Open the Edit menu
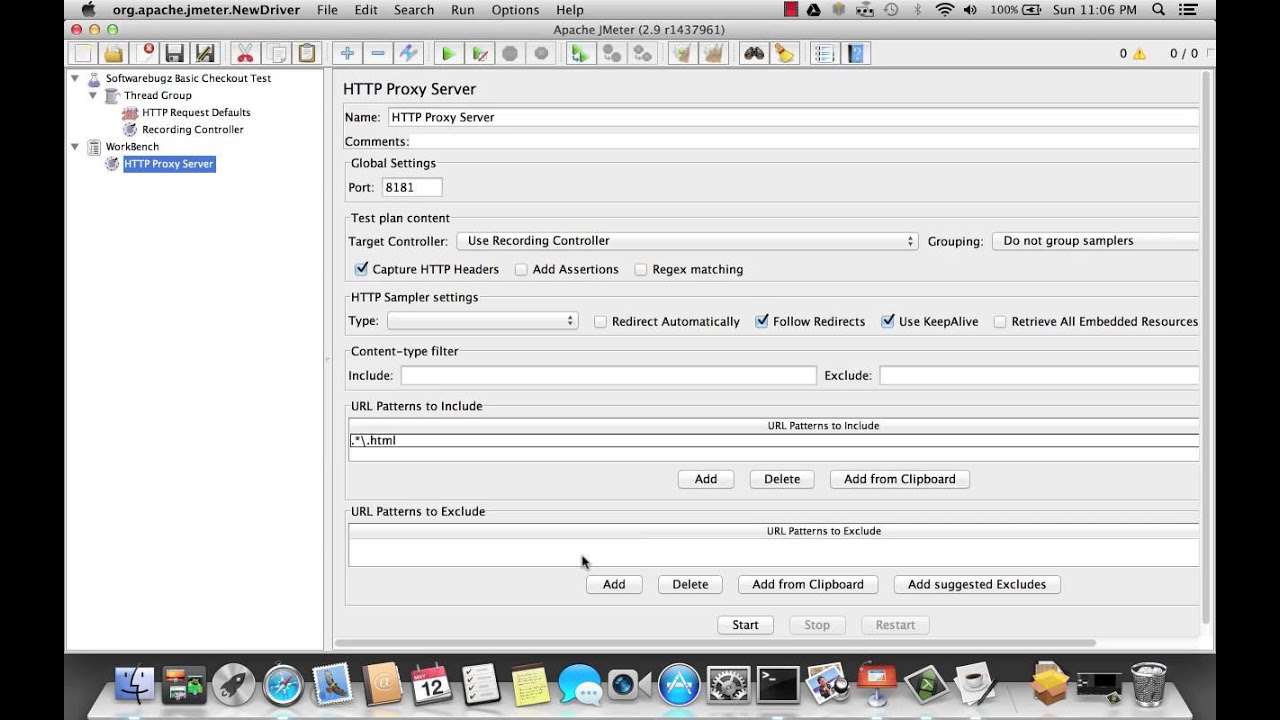Viewport: 1280px width, 720px height. coord(366,10)
